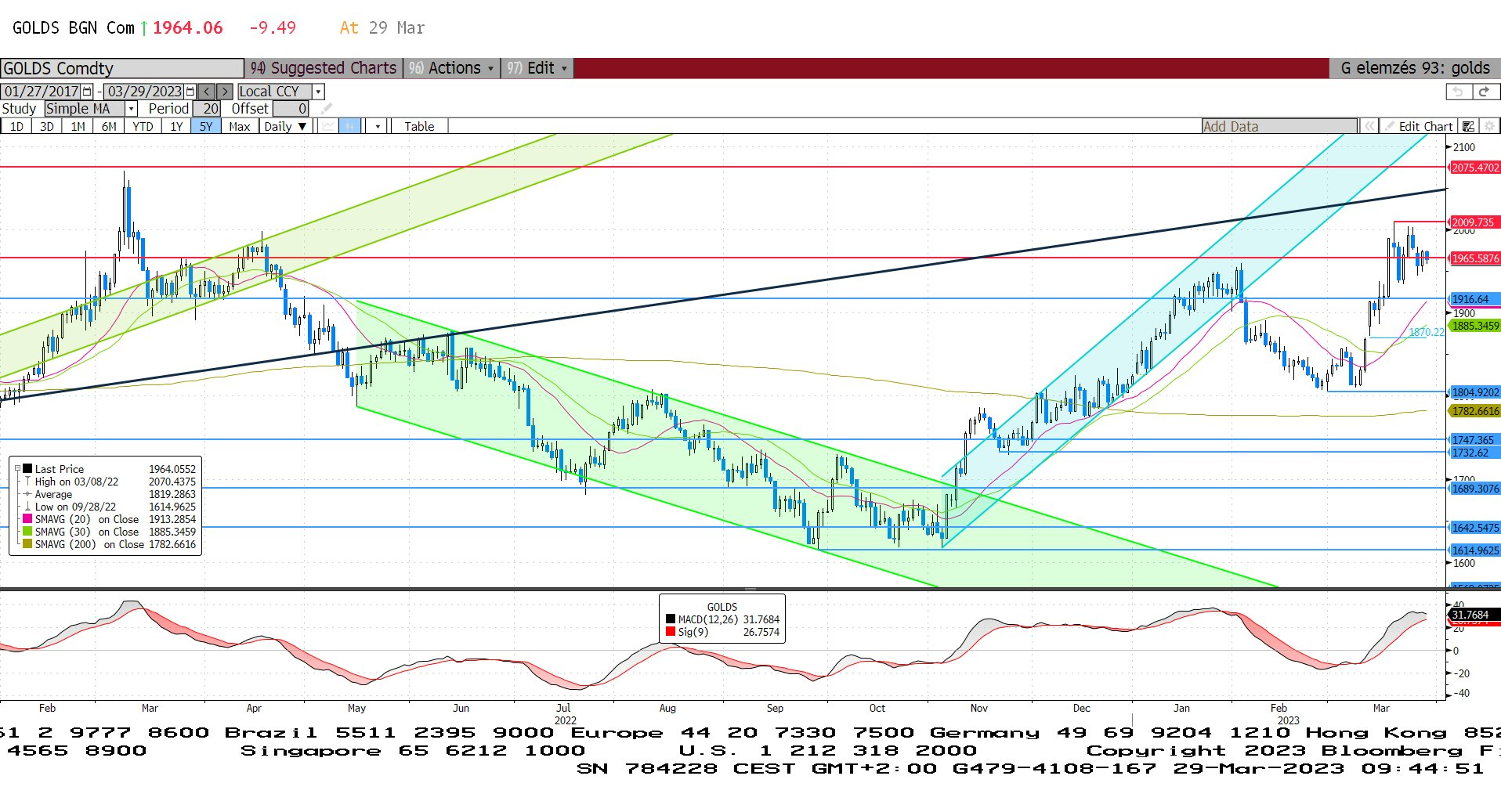Viewport: 1501px width, 812px height.
Task: Open the chart annotations notes icon
Action: [x=1469, y=126]
